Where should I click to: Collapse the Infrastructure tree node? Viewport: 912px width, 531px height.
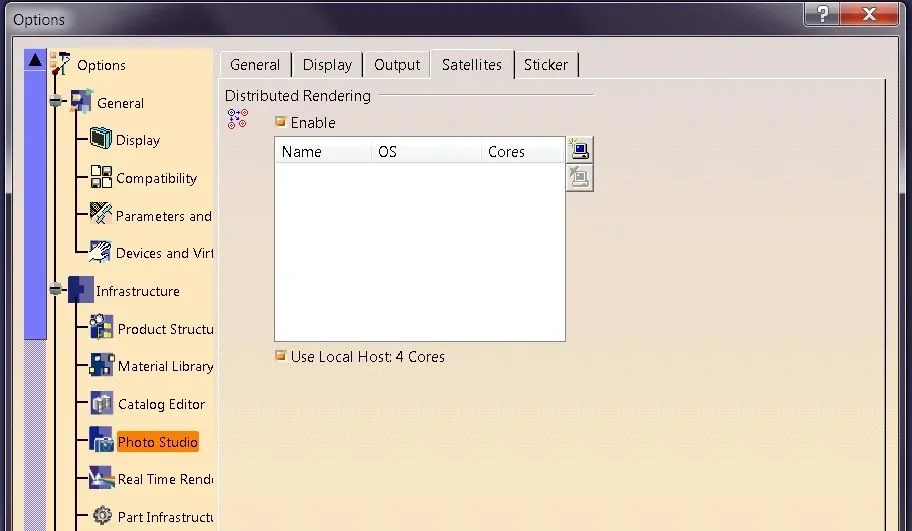[x=57, y=291]
